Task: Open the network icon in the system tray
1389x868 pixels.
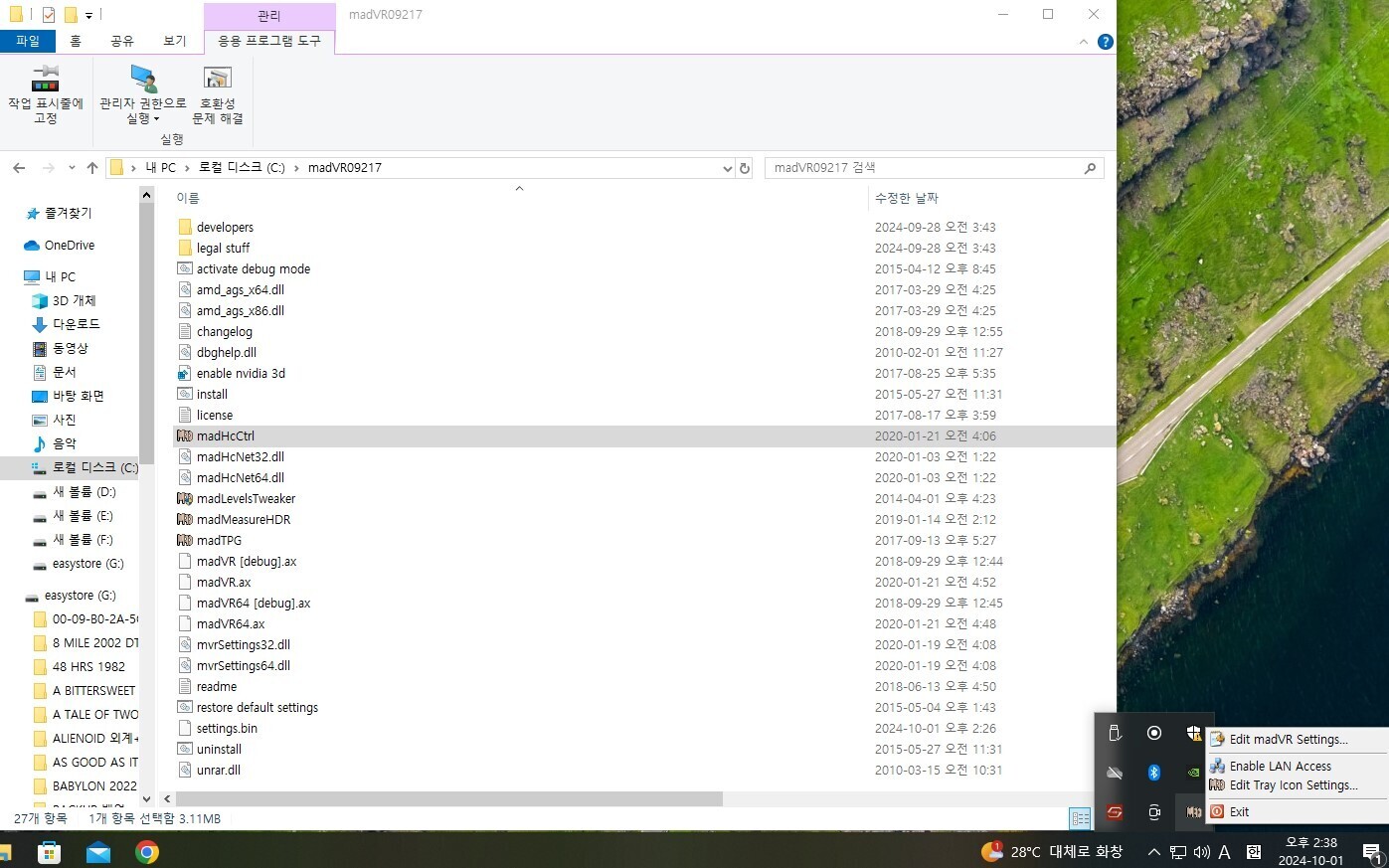Action: pos(1178,852)
